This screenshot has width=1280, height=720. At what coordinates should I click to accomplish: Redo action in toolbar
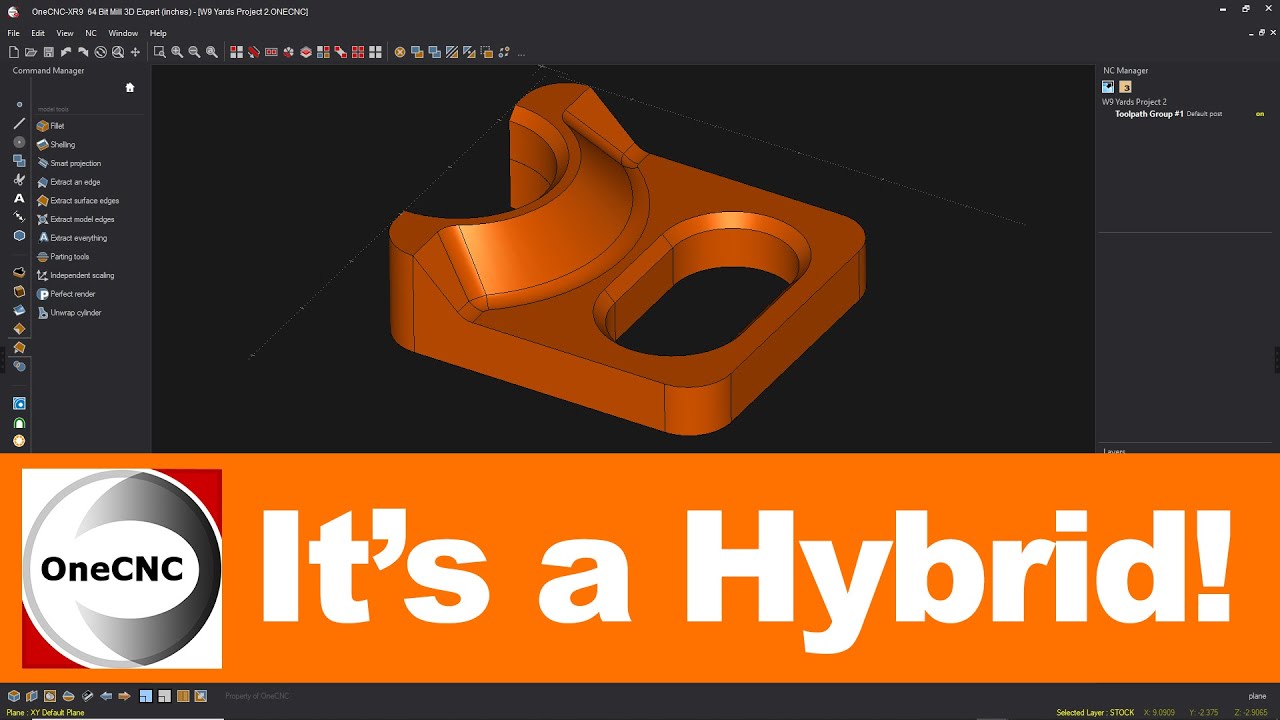point(83,52)
